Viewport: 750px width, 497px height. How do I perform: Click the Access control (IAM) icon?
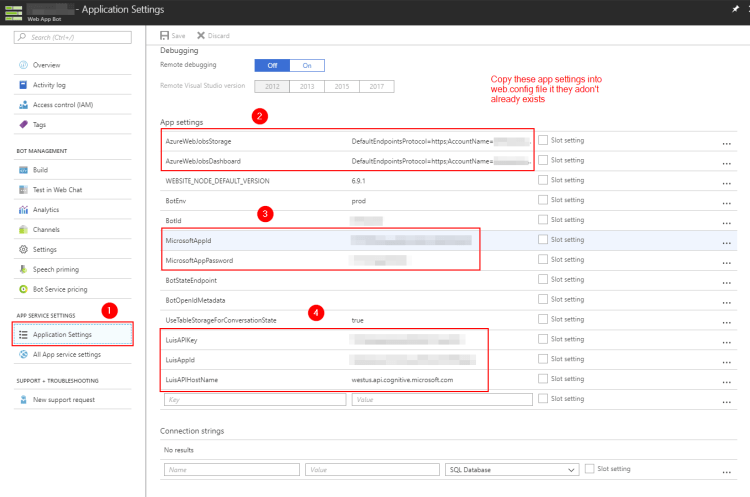click(x=23, y=105)
